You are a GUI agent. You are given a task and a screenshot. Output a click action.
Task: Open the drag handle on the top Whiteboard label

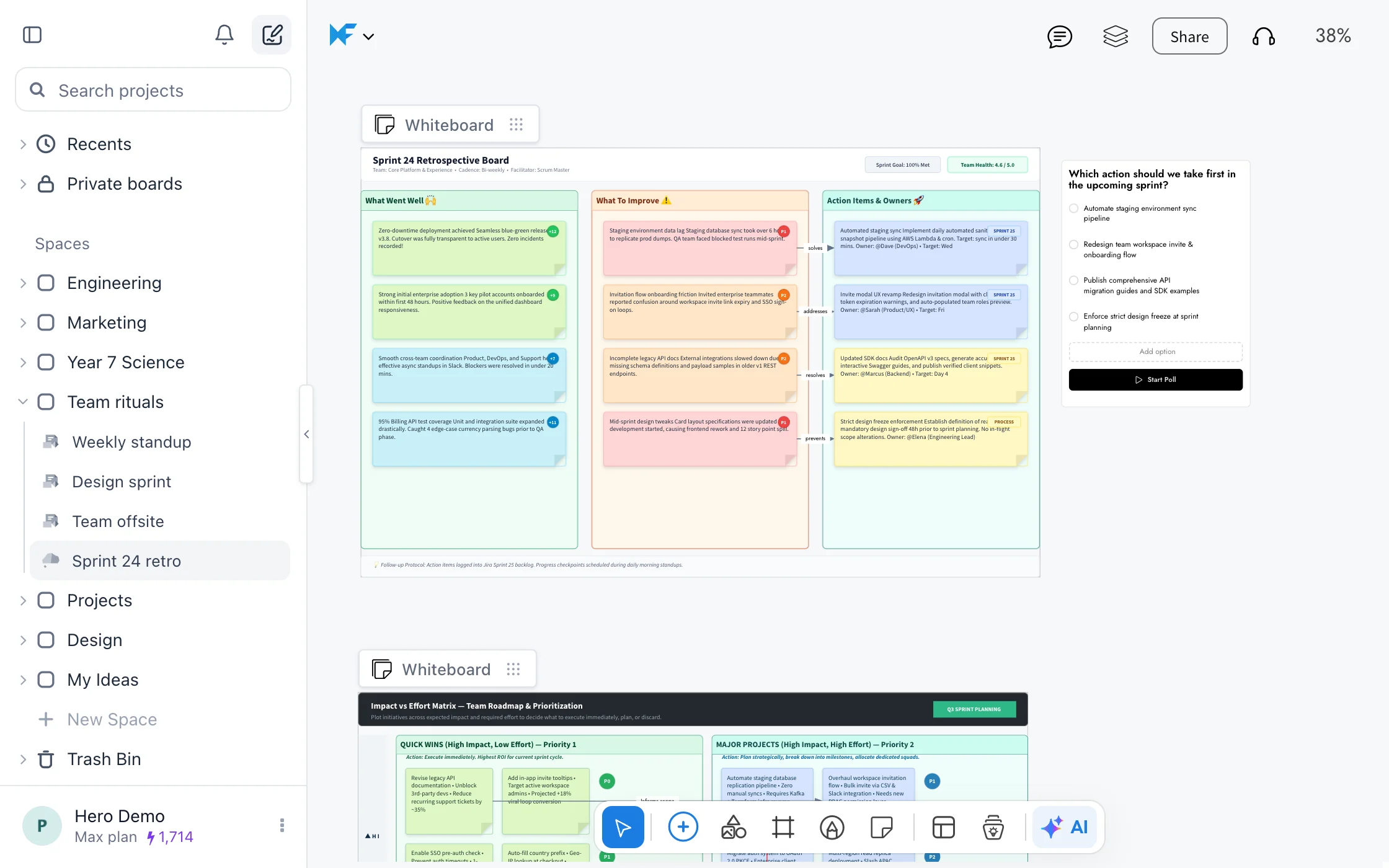tap(516, 125)
